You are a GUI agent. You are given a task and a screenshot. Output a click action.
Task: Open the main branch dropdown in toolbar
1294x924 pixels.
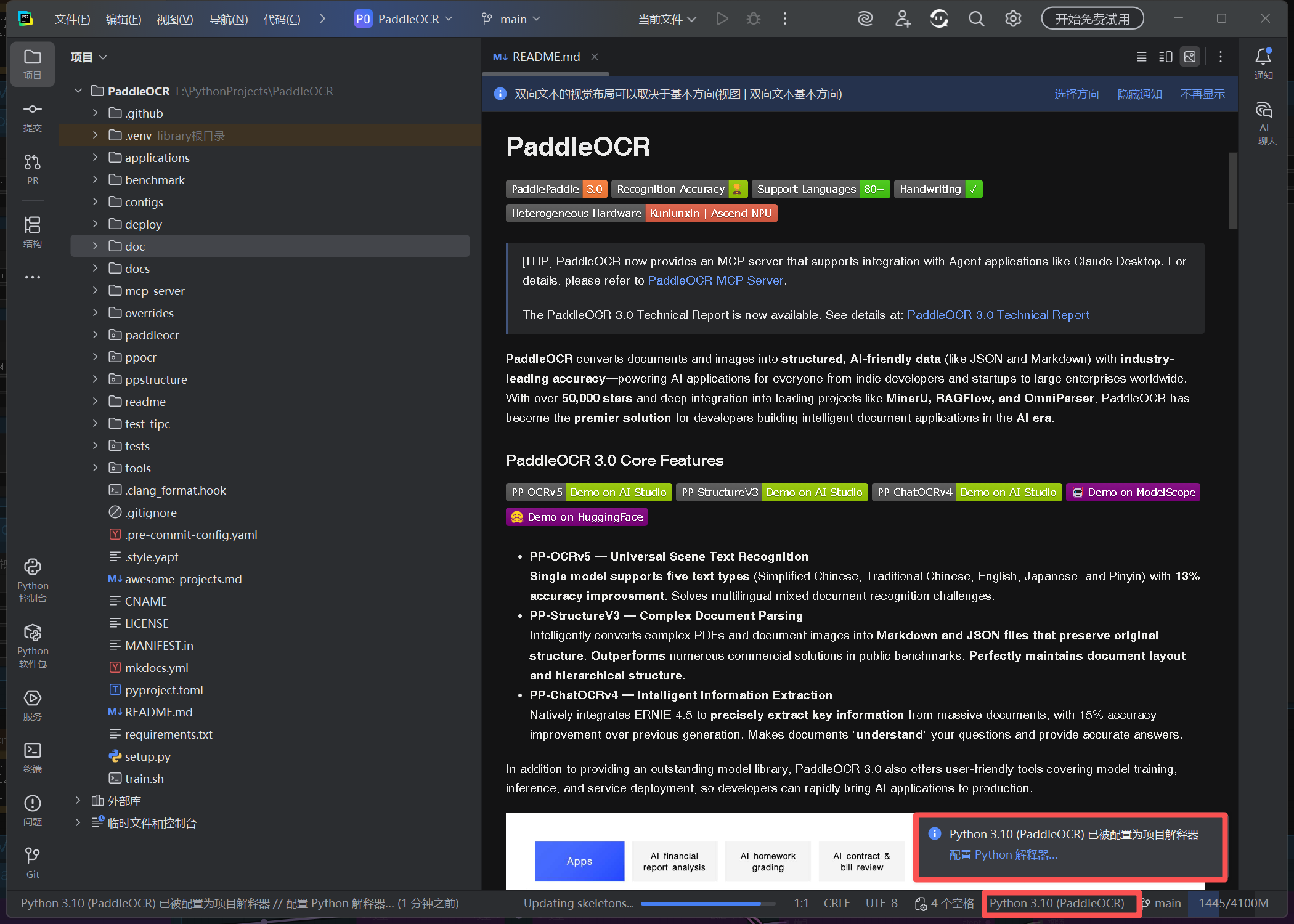pyautogui.click(x=511, y=19)
